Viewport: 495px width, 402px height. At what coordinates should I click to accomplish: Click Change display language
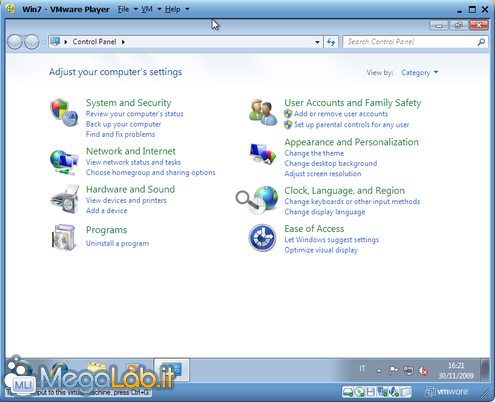[325, 212]
